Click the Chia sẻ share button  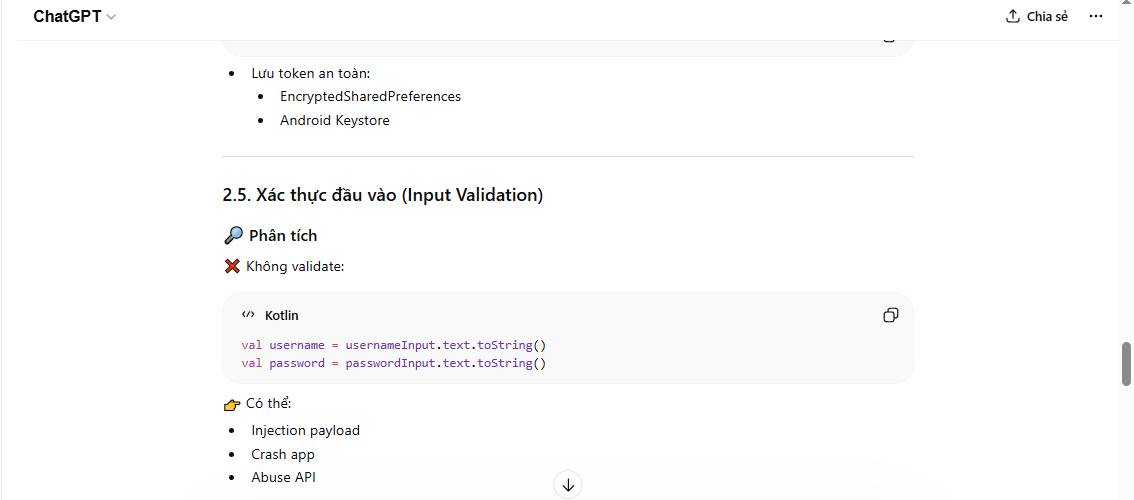(x=1037, y=17)
